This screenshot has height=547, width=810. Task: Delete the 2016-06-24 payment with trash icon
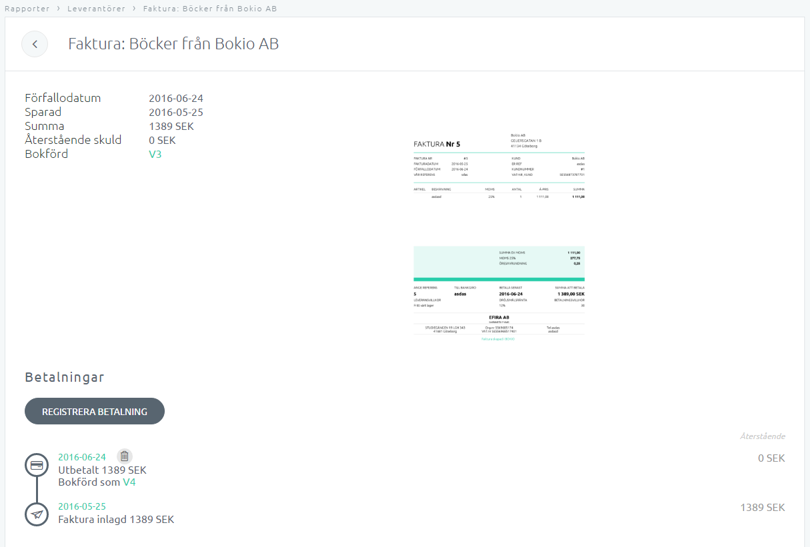click(x=124, y=457)
